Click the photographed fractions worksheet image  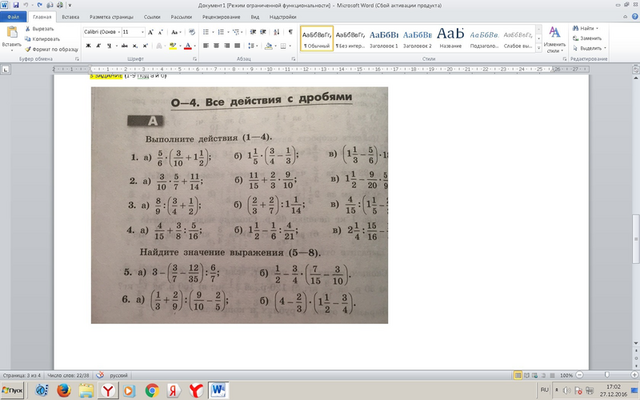239,205
